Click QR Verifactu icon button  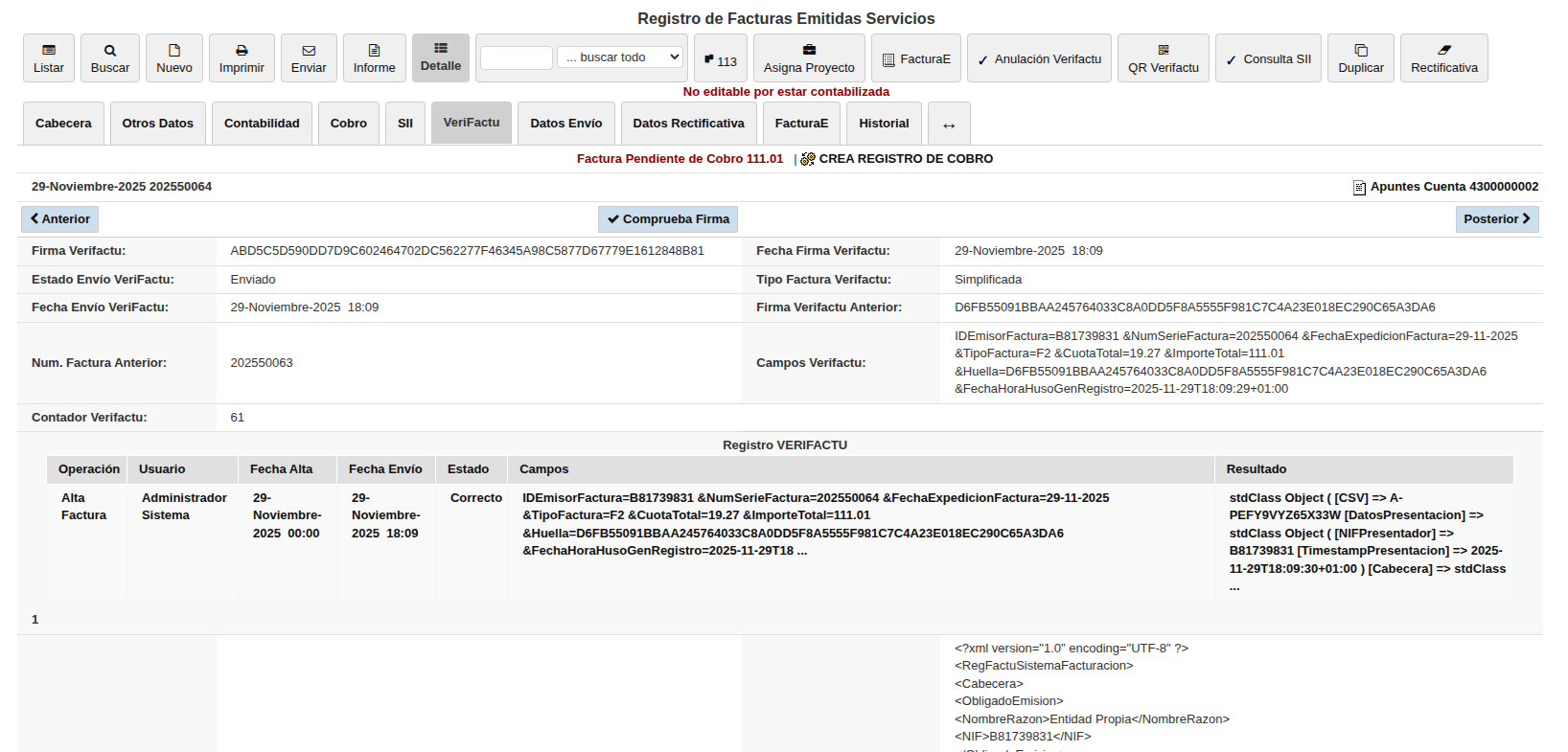[1164, 58]
